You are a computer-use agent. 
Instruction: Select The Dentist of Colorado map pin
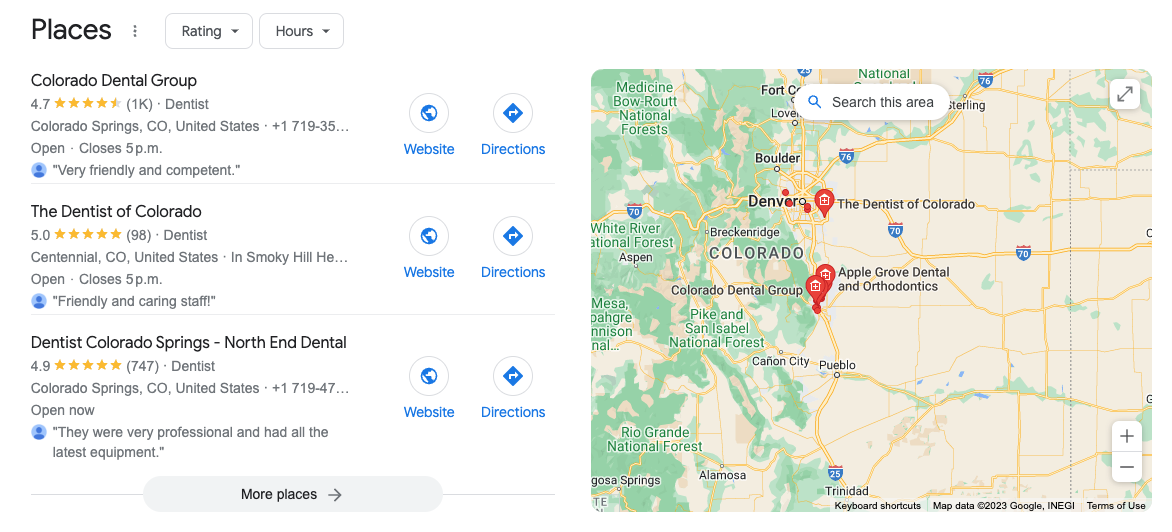coord(824,202)
